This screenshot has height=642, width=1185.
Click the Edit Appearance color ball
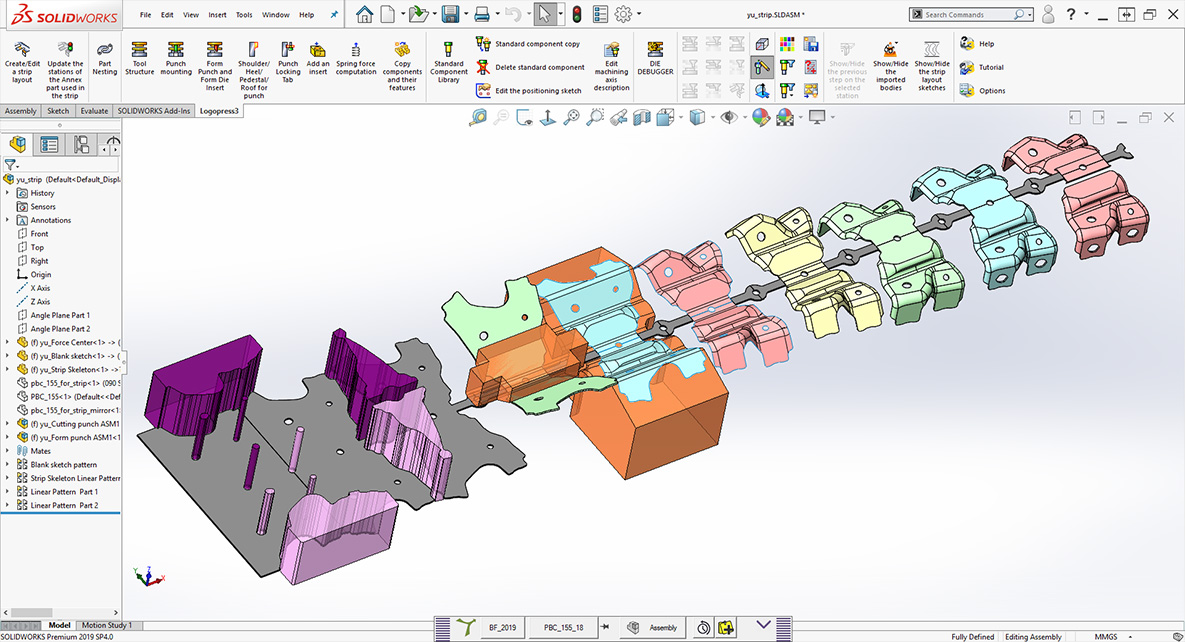tap(761, 117)
